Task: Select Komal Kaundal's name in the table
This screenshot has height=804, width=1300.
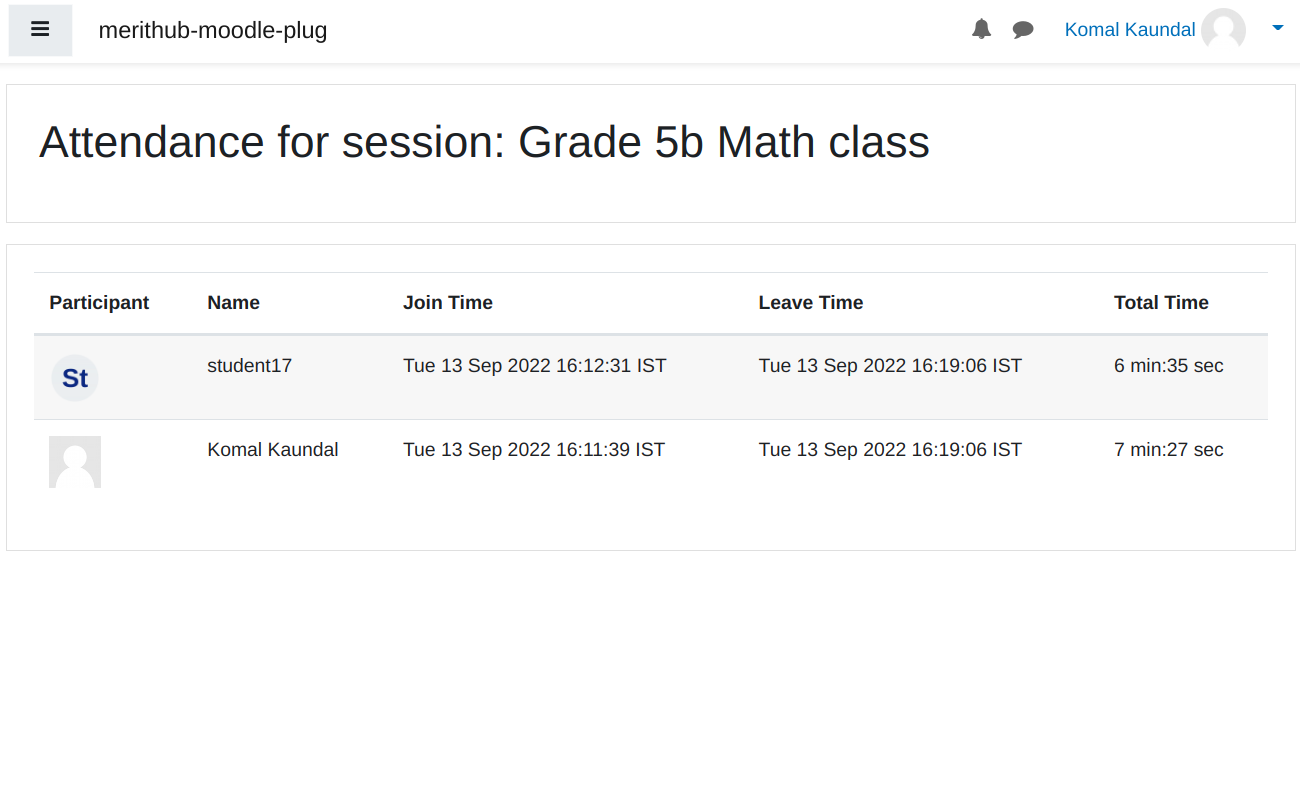Action: click(273, 450)
